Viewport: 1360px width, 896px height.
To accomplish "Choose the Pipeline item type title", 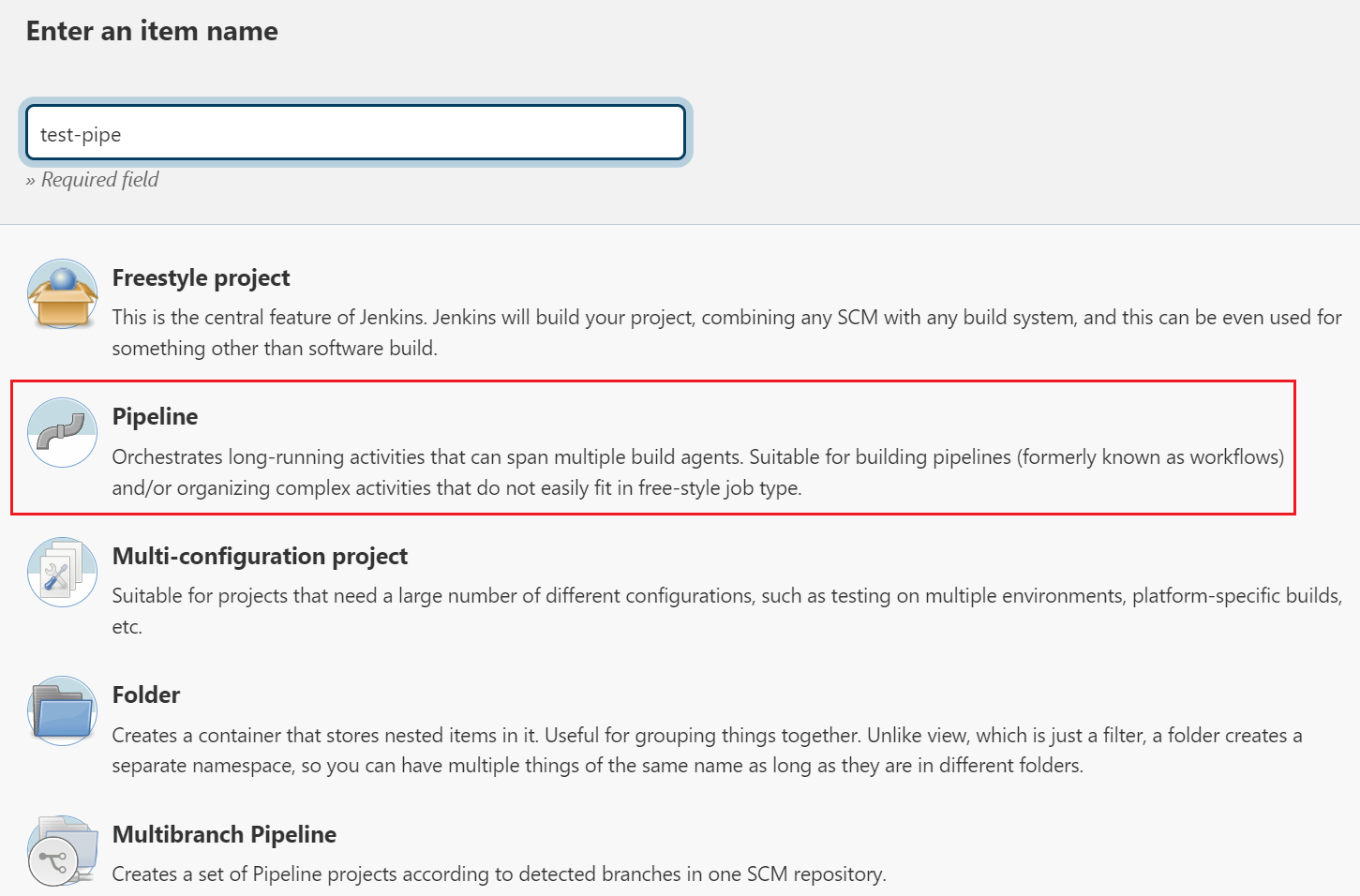I will tap(155, 417).
